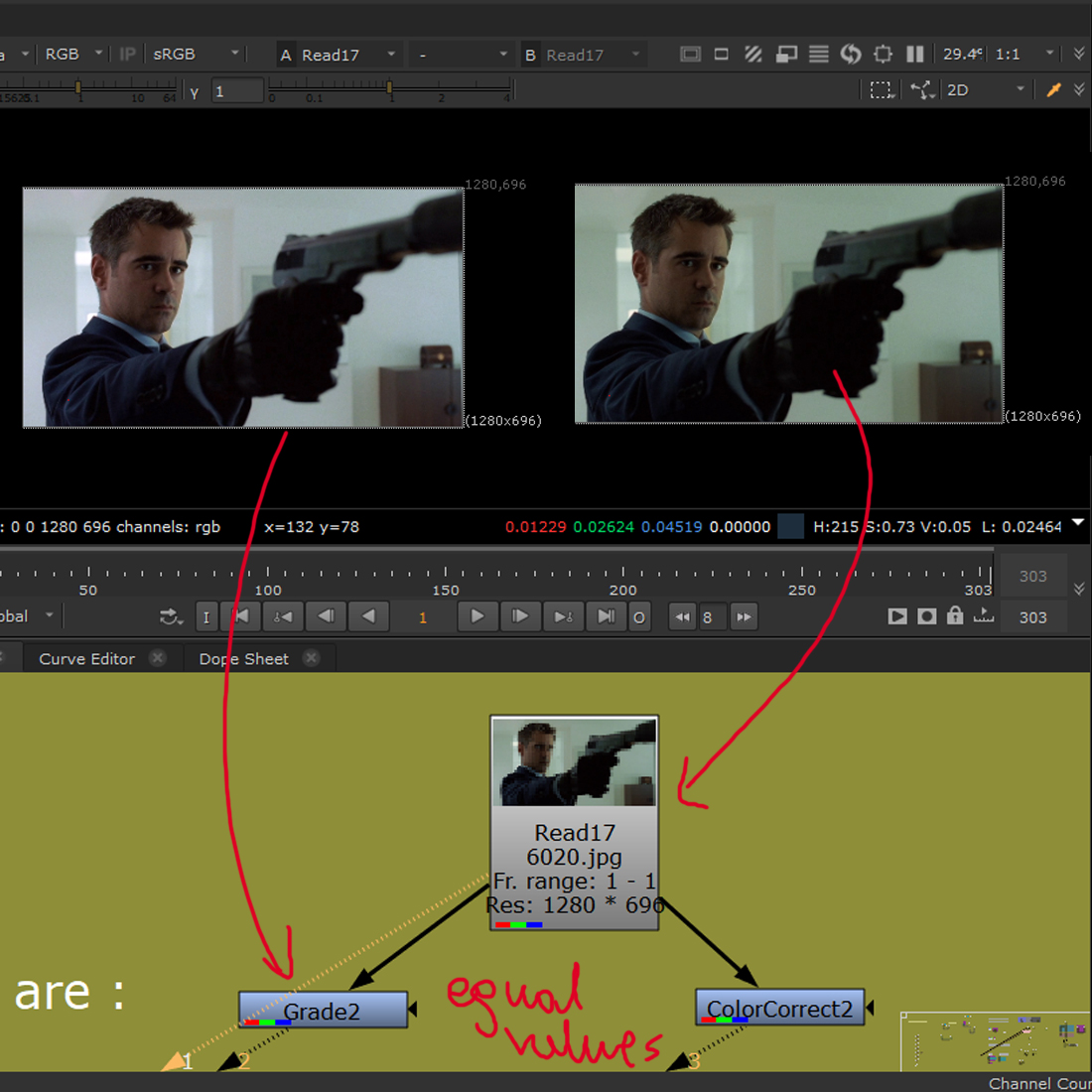Play forward

tap(478, 617)
